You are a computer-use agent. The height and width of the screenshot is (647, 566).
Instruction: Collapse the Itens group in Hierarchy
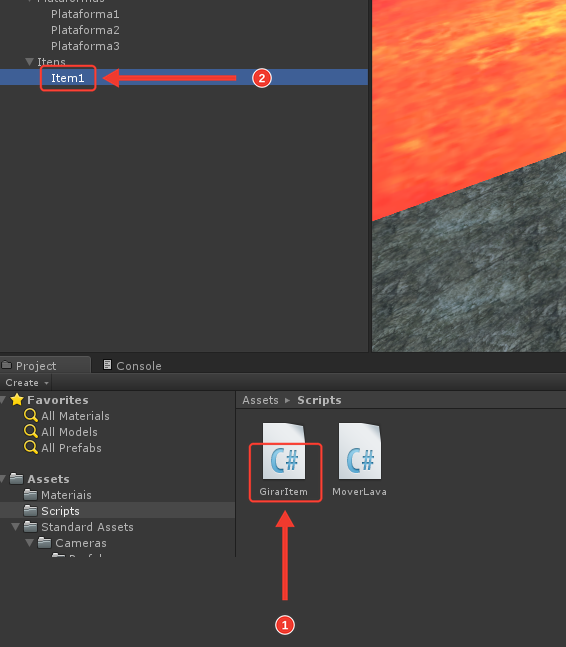29,62
